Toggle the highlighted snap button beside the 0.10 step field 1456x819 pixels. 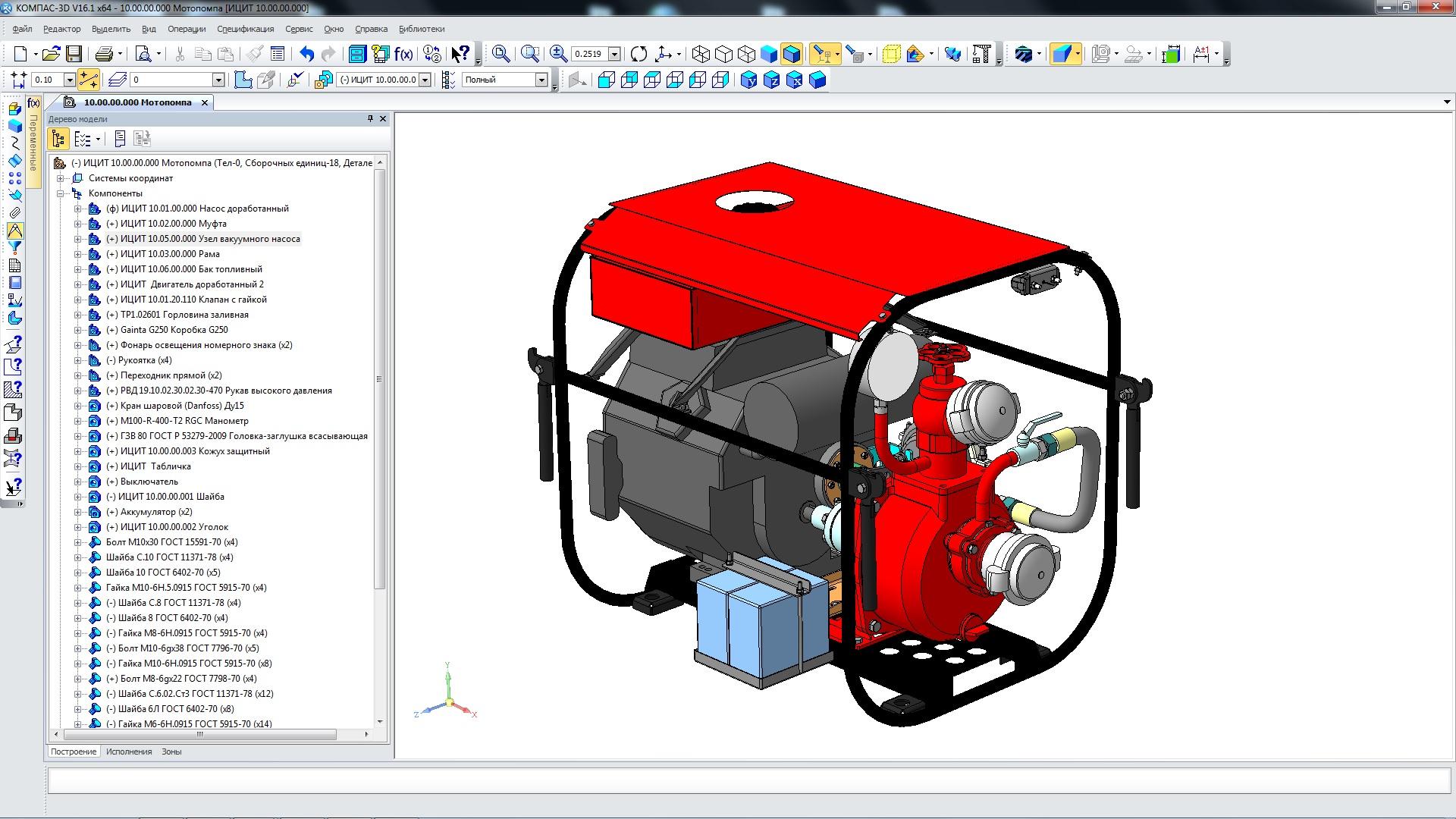click(x=88, y=80)
